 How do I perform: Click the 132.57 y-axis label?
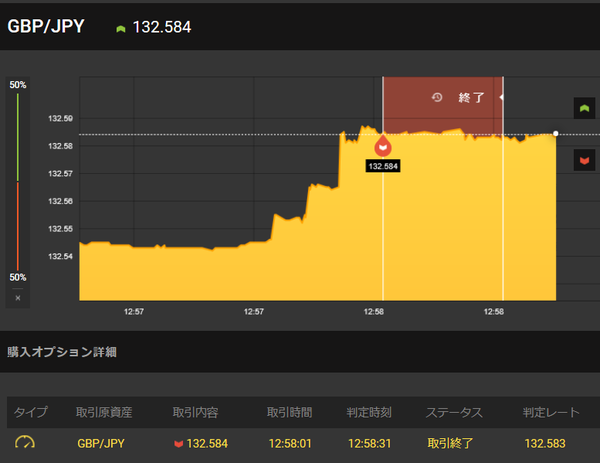coord(60,173)
